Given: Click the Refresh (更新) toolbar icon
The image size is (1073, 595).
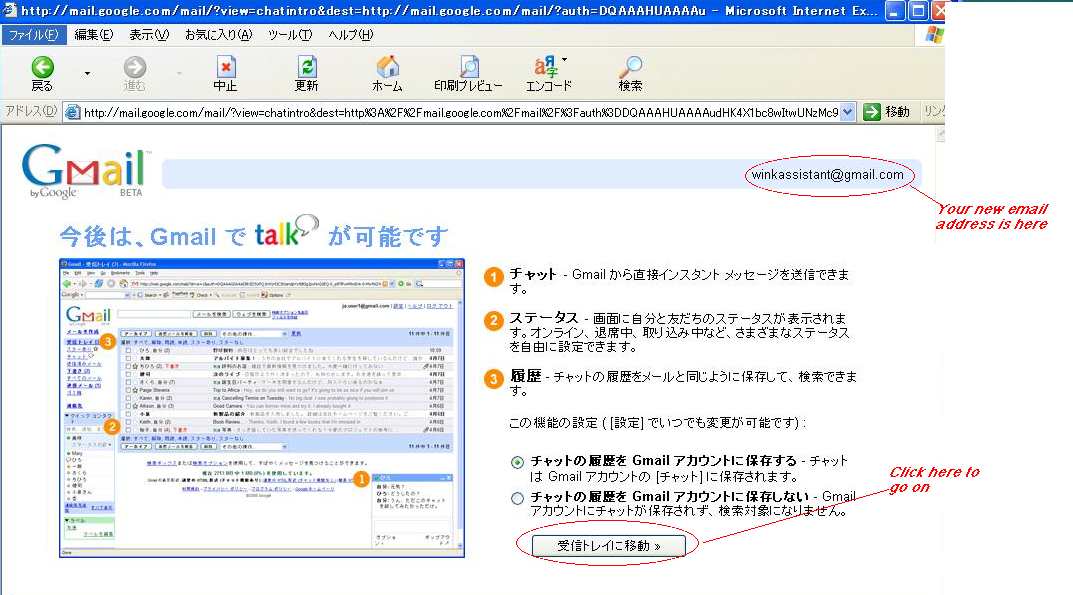Looking at the screenshot, I should 307,67.
